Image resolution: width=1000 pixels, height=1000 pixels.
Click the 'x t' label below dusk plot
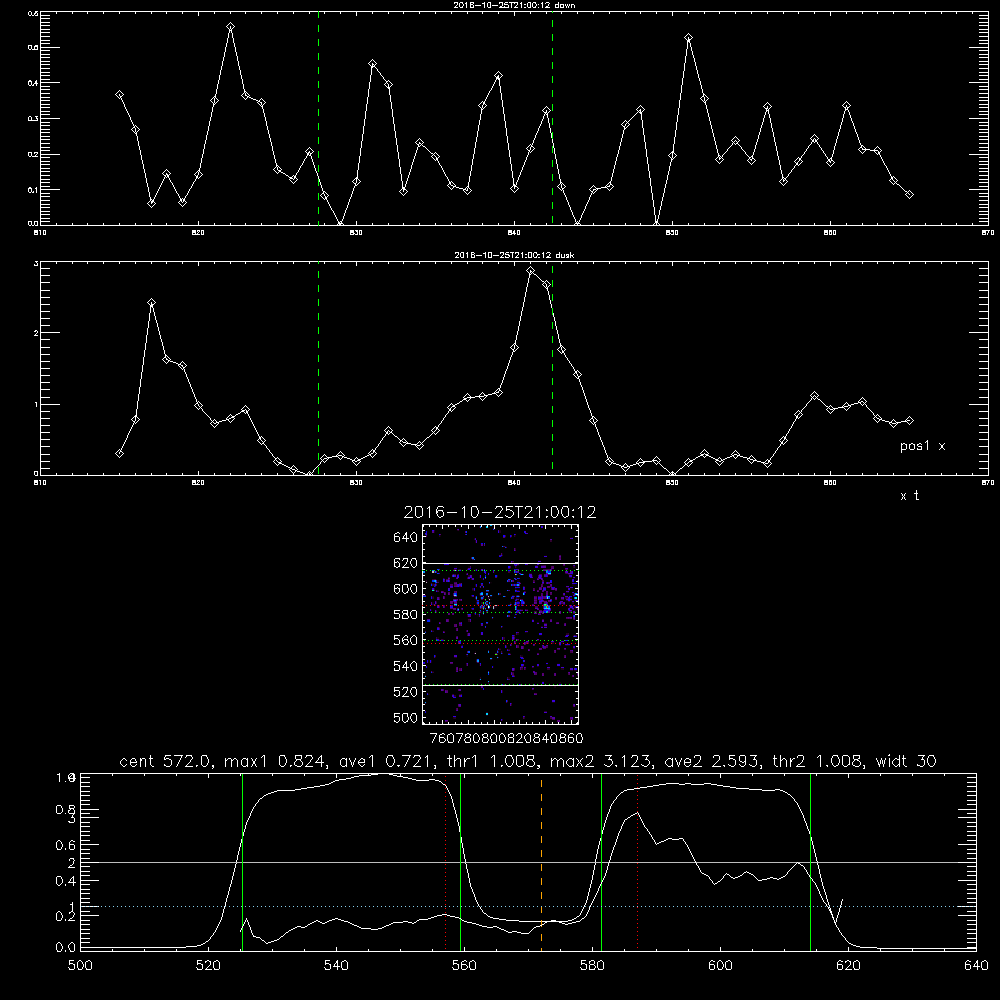click(909, 496)
